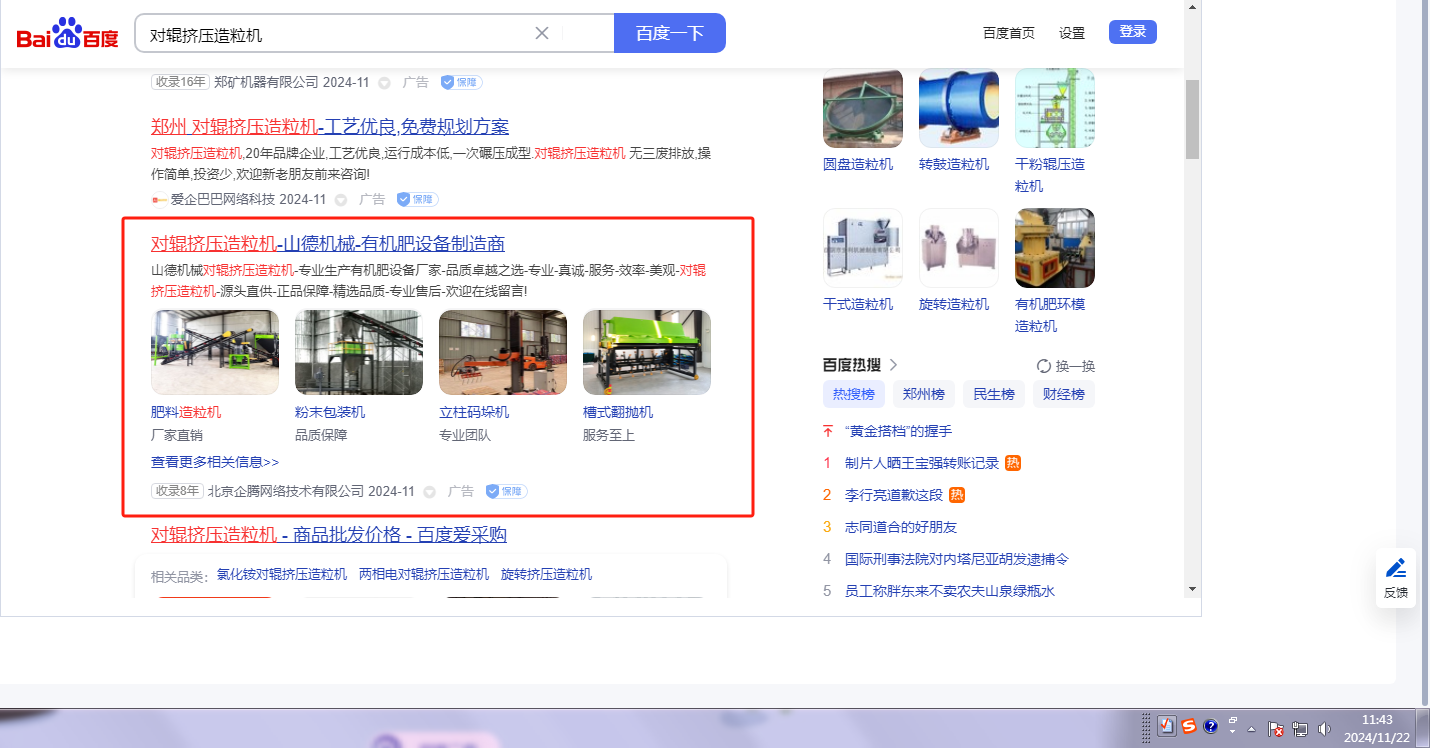
Task: Open 百度首页 link
Action: pos(1009,33)
